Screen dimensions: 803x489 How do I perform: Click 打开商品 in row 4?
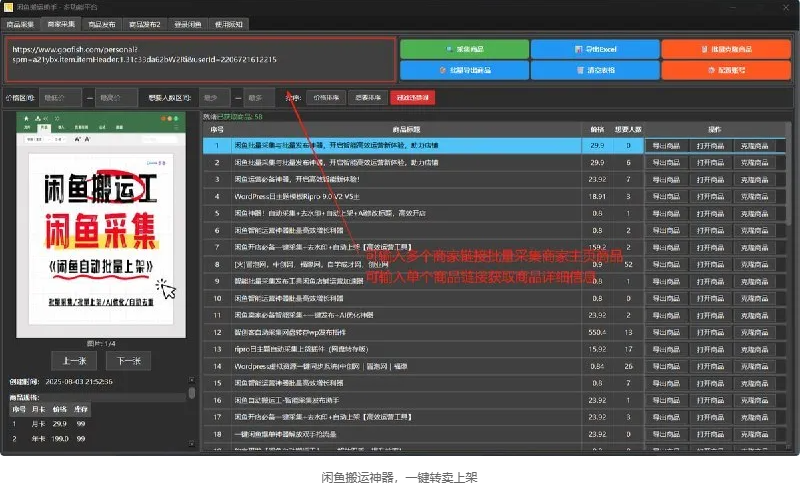(710, 197)
